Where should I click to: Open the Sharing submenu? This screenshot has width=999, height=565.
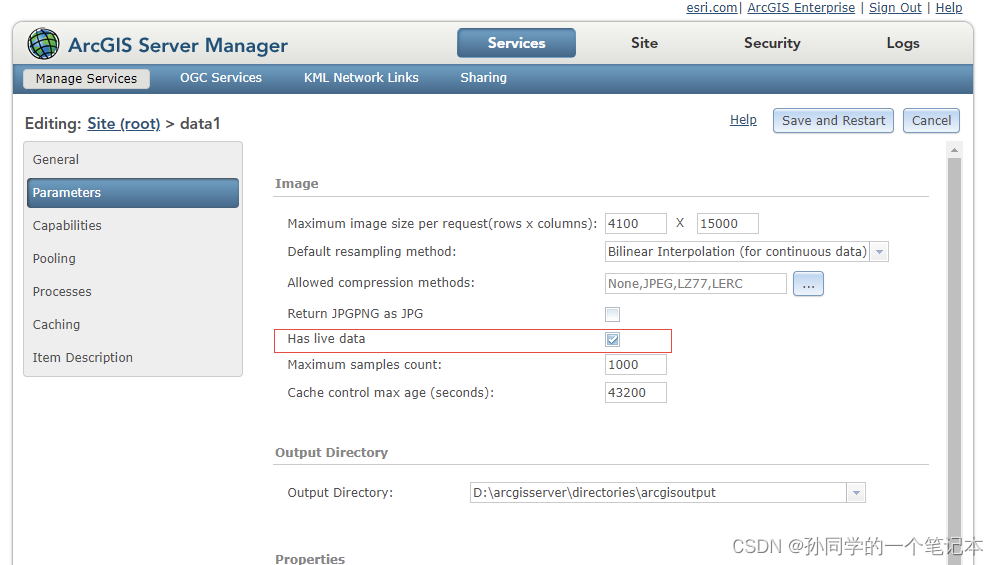[484, 78]
